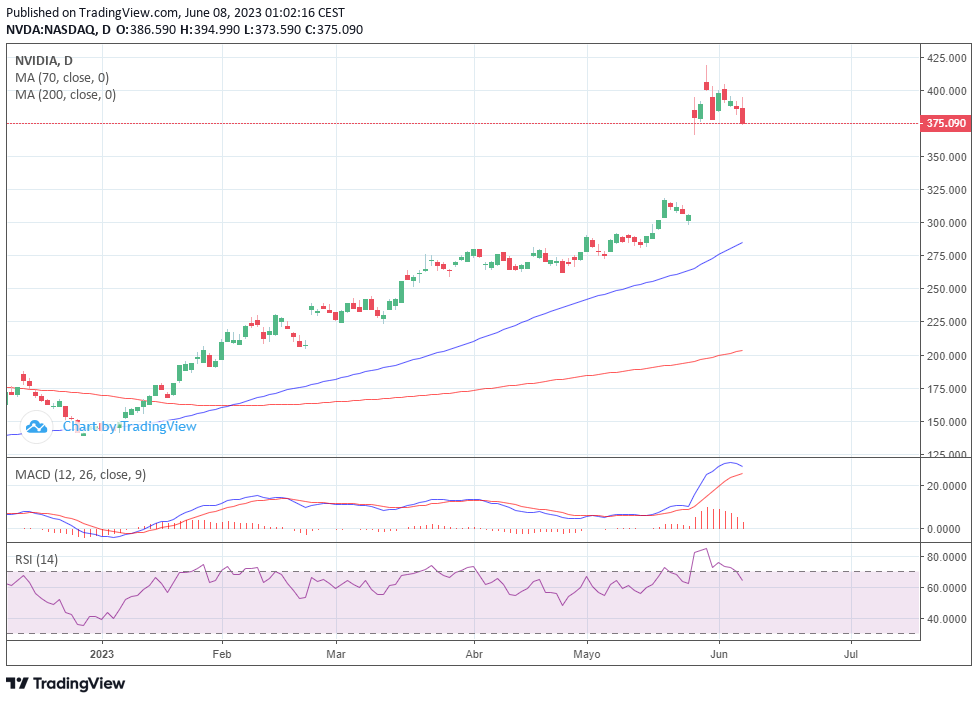This screenshot has height=702, width=978.
Task: Click the 'Published on TradingView.com' header text
Action: 92,12
